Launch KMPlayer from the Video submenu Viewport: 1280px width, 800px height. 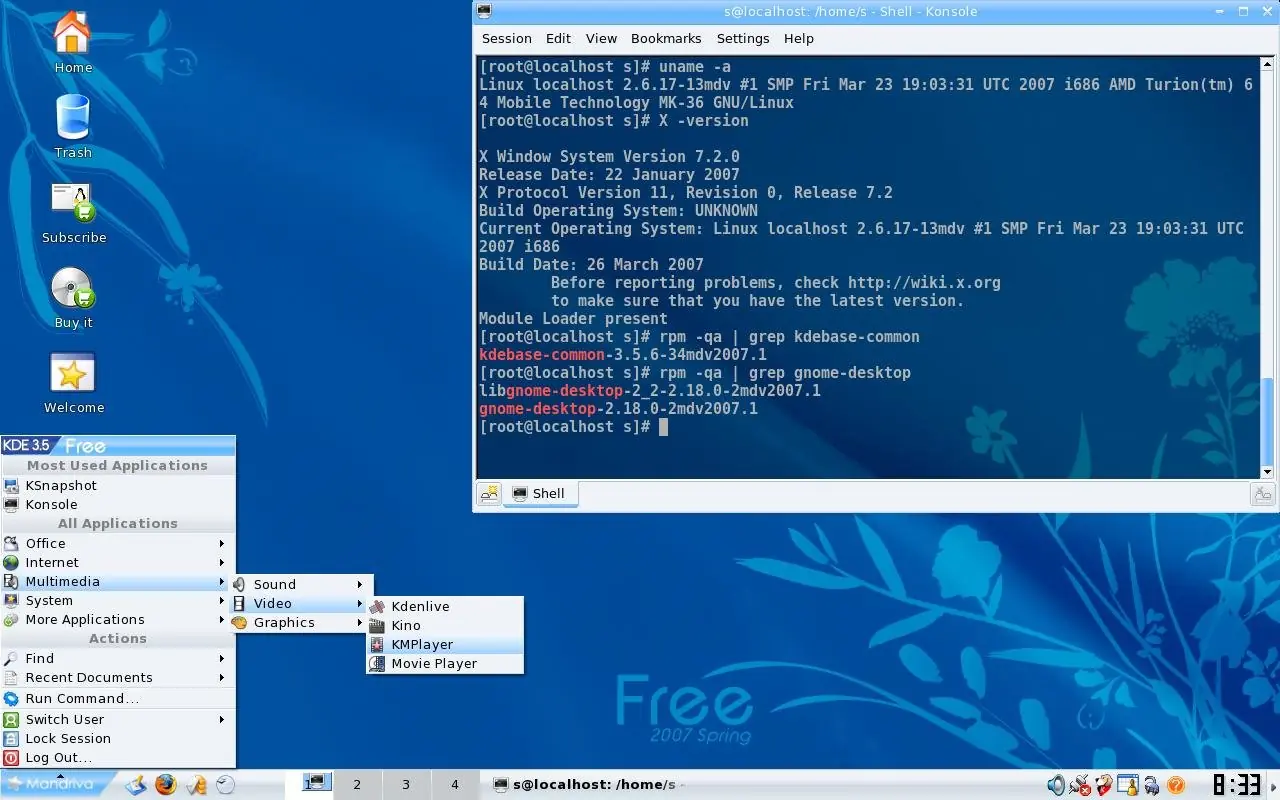(x=445, y=644)
